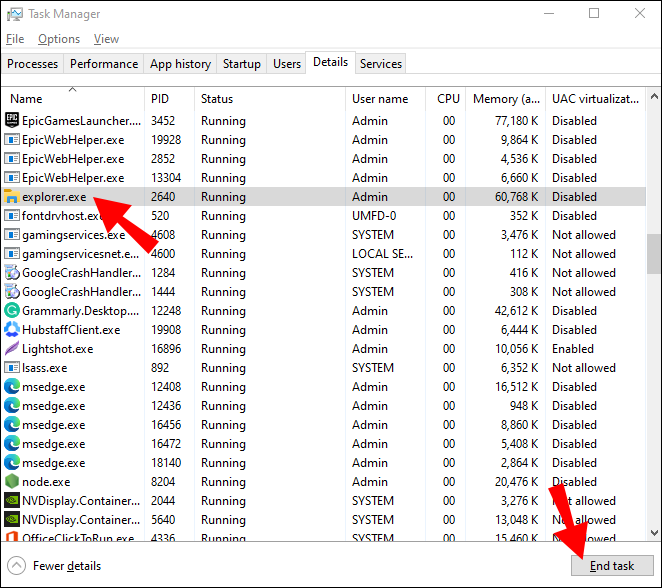Switch to the App history tab

(180, 64)
